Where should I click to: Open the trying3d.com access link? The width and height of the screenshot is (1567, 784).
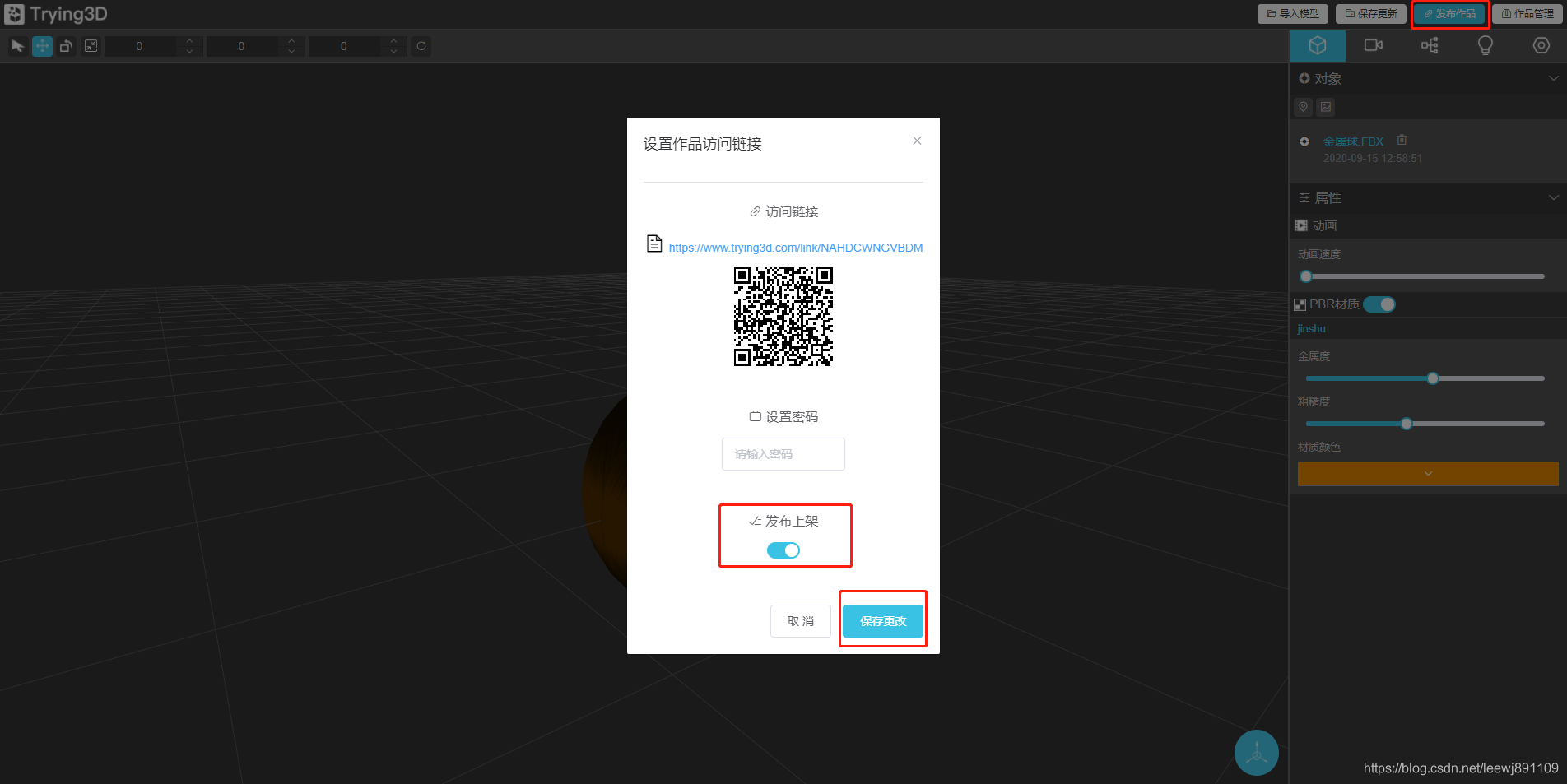point(796,248)
